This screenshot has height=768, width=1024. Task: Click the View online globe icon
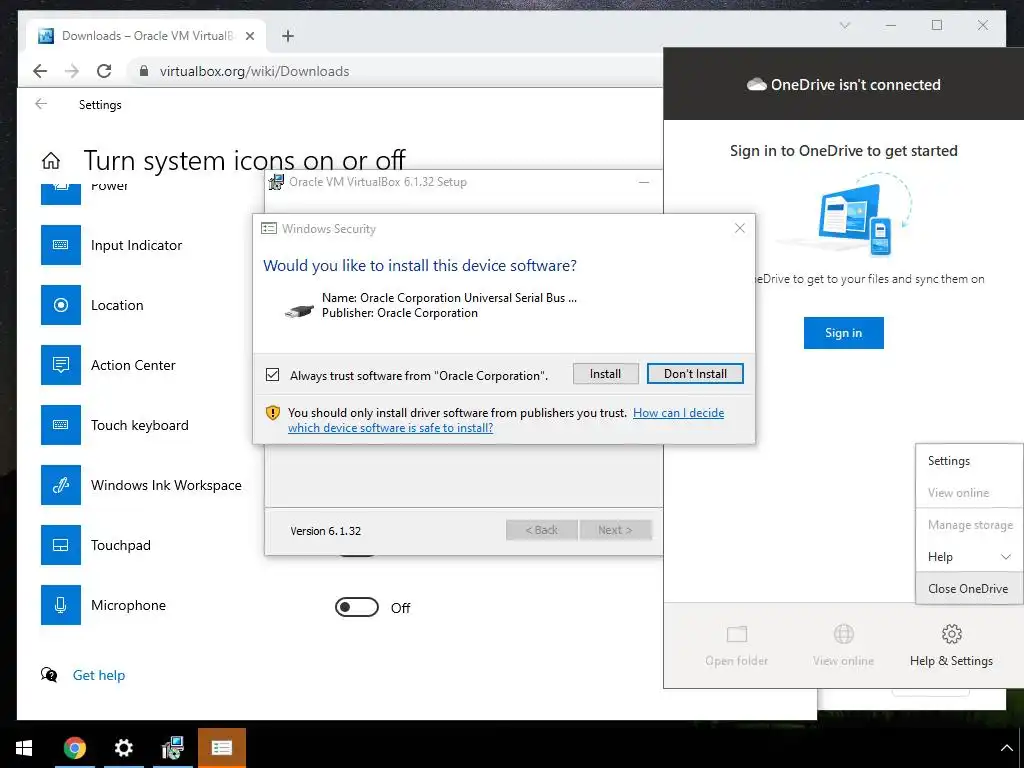point(844,634)
